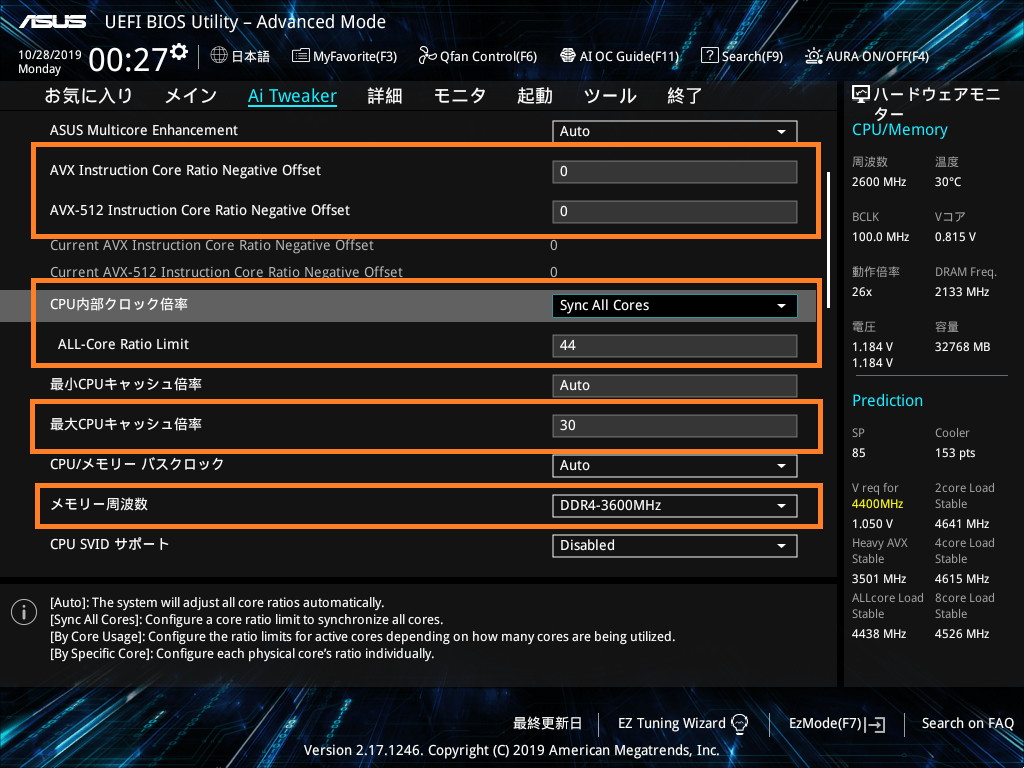Click the 4438 MHz ALLcore Load value
The image size is (1024, 768).
878,634
